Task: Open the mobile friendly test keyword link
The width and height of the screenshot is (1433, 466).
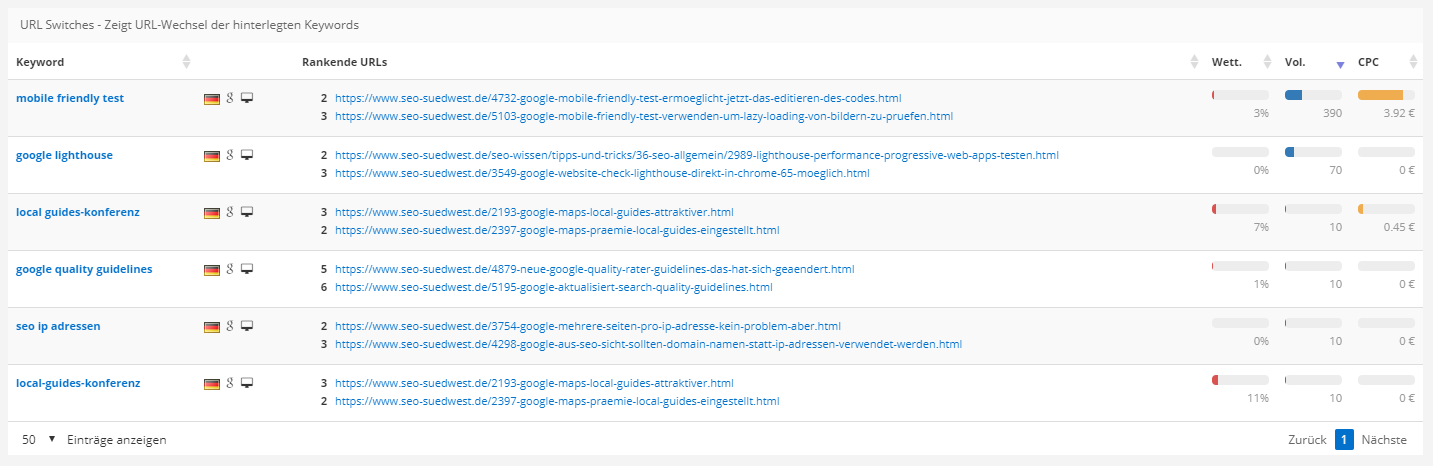Action: click(70, 98)
